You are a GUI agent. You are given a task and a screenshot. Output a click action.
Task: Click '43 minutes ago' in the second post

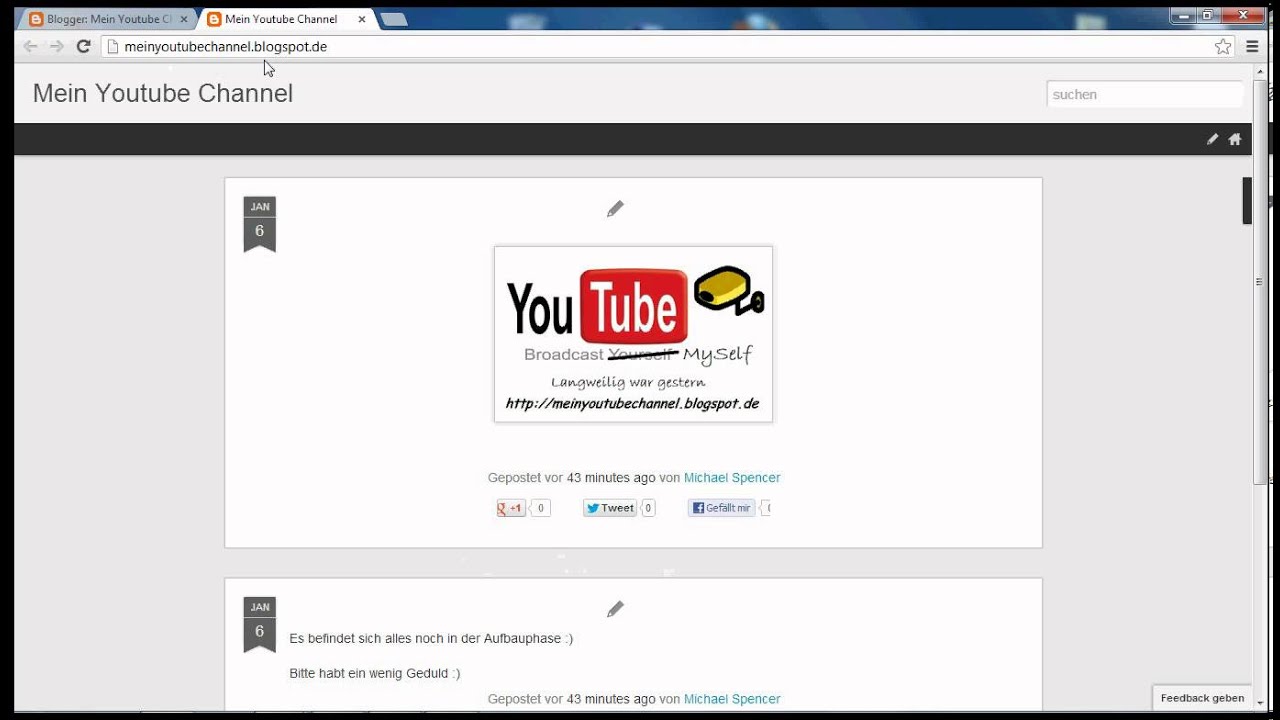click(611, 699)
